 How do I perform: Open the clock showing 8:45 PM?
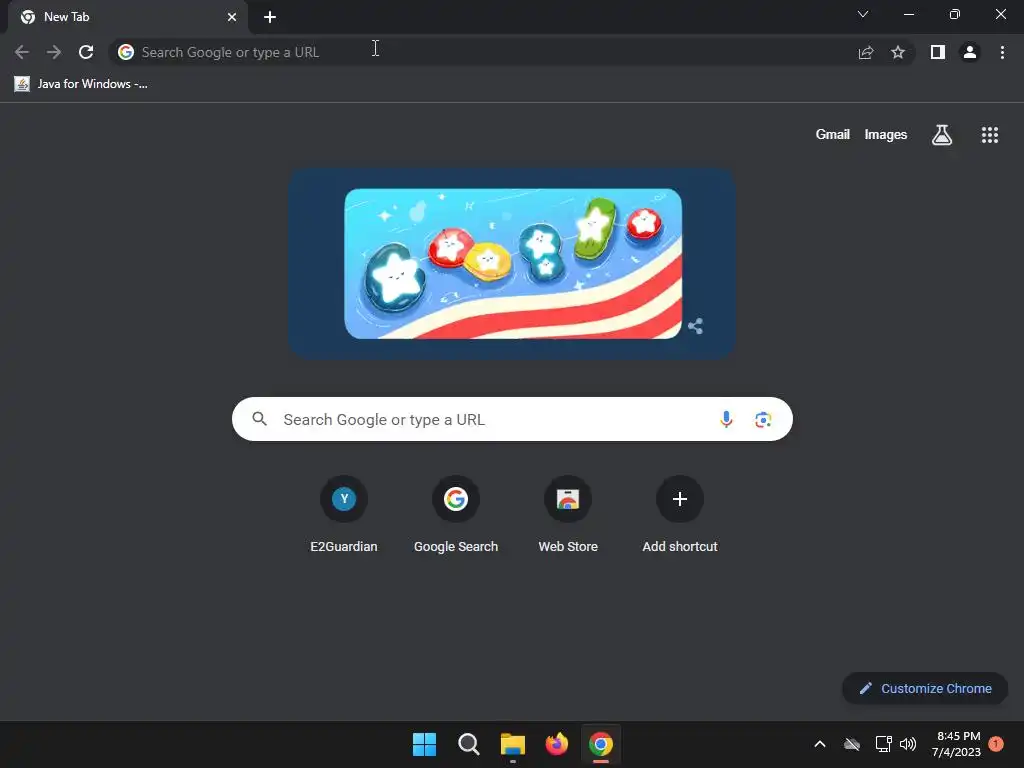tap(957, 744)
